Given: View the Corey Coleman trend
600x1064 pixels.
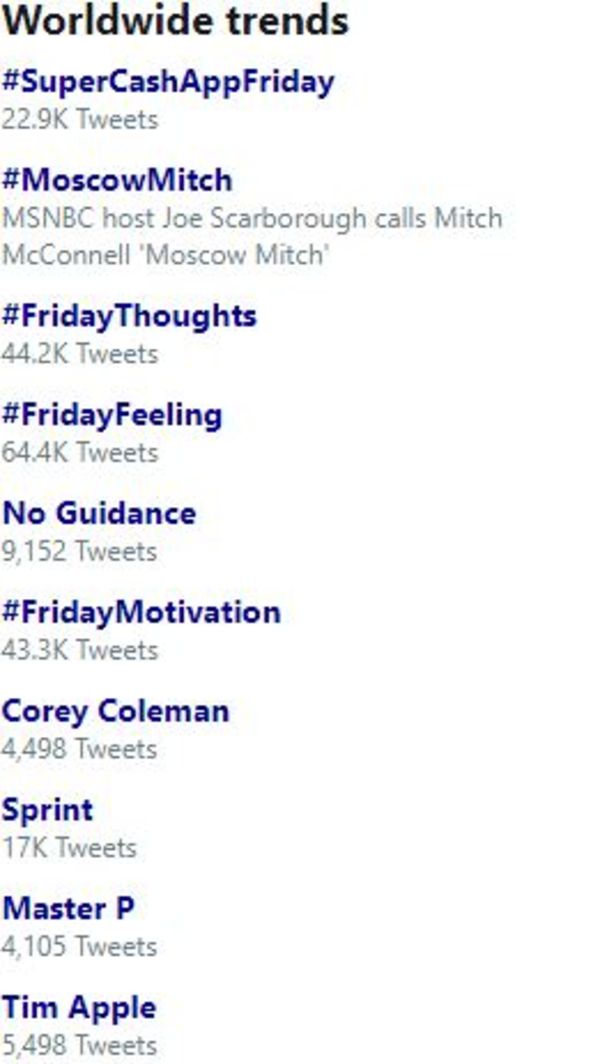Looking at the screenshot, I should [x=115, y=712].
